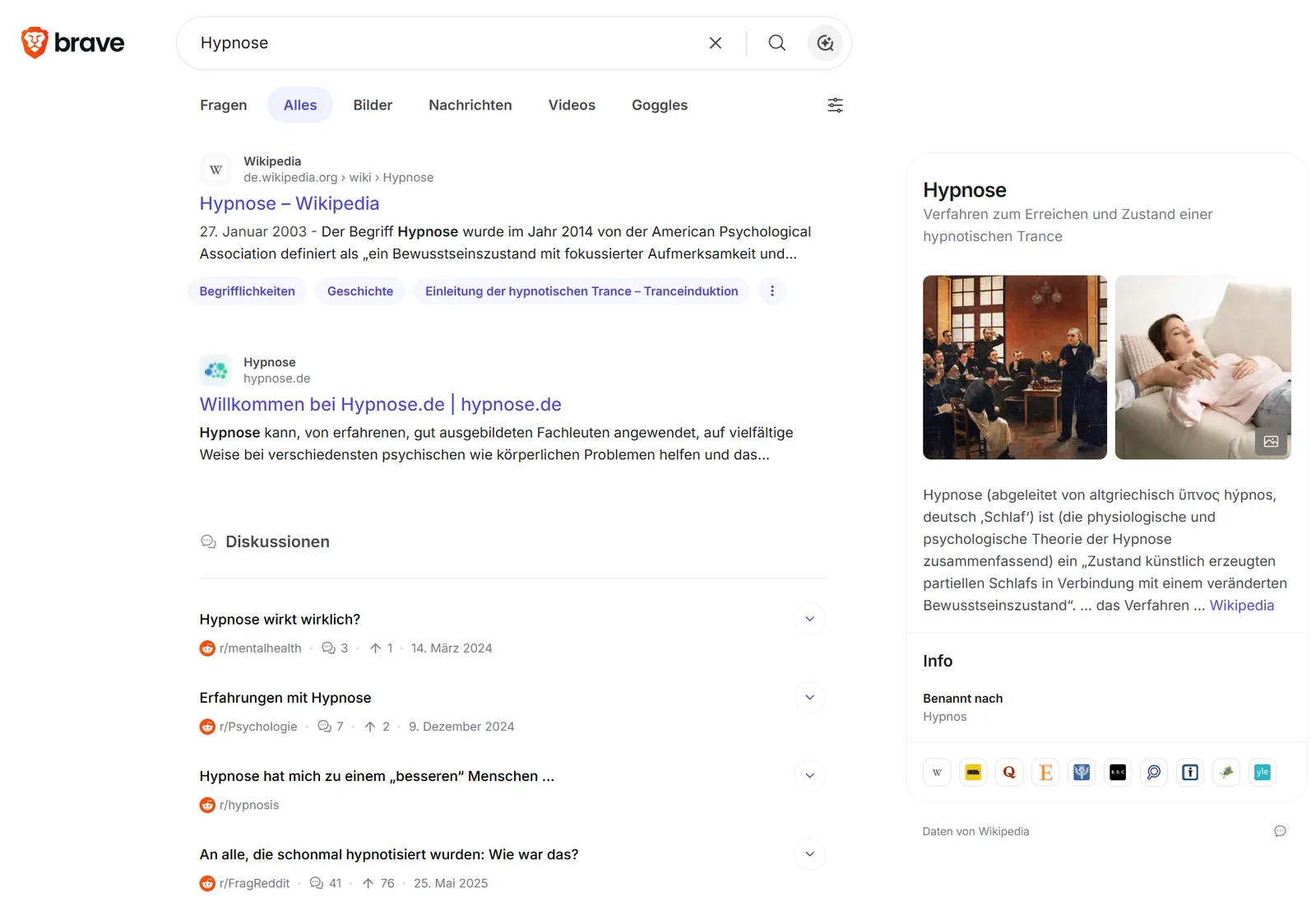This screenshot has height=911, width=1316.
Task: Select the r/Psychologie subreddit label
Action: tap(258, 727)
